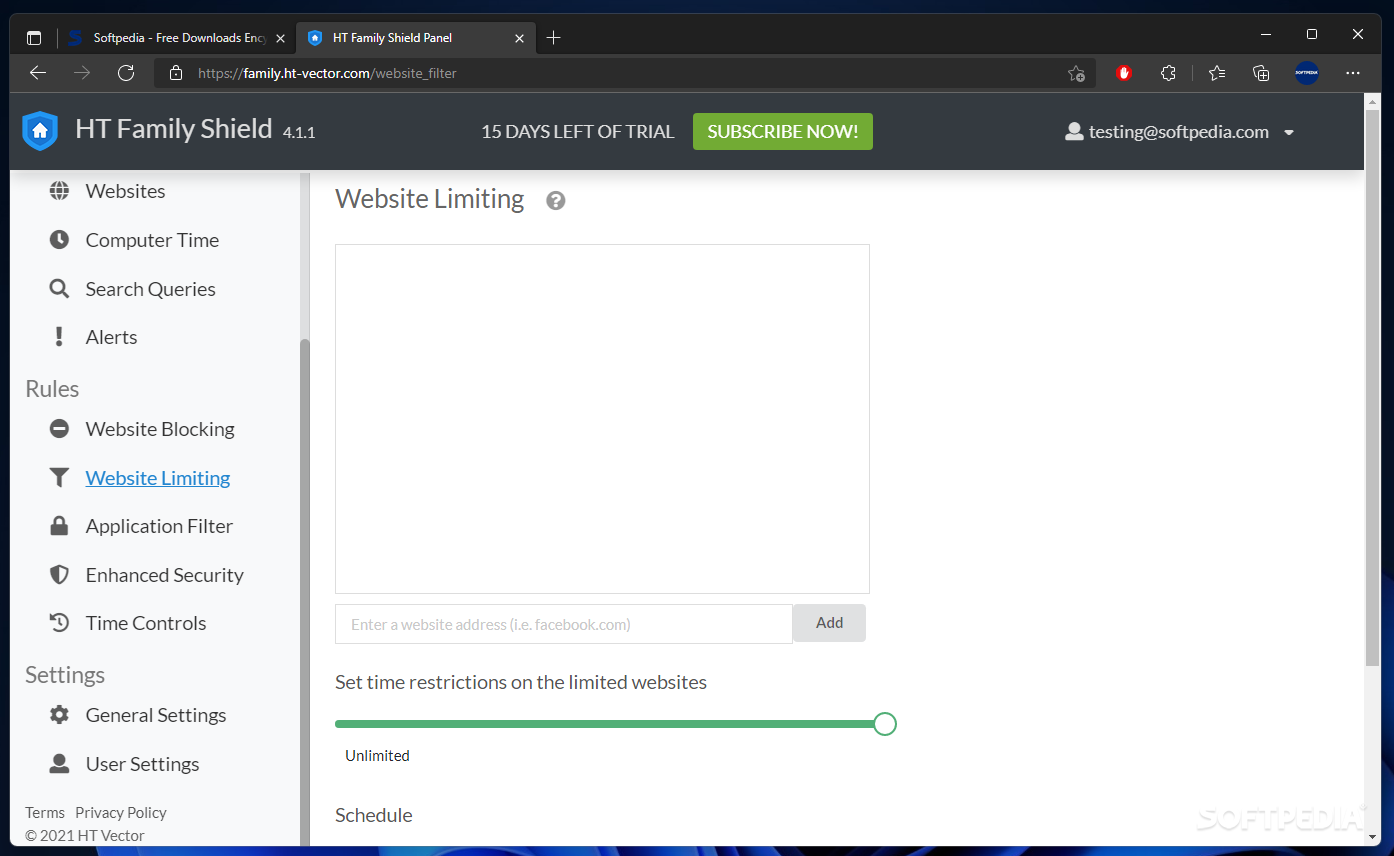Click the HT Family Shield title
The image size is (1394, 856).
click(x=174, y=129)
